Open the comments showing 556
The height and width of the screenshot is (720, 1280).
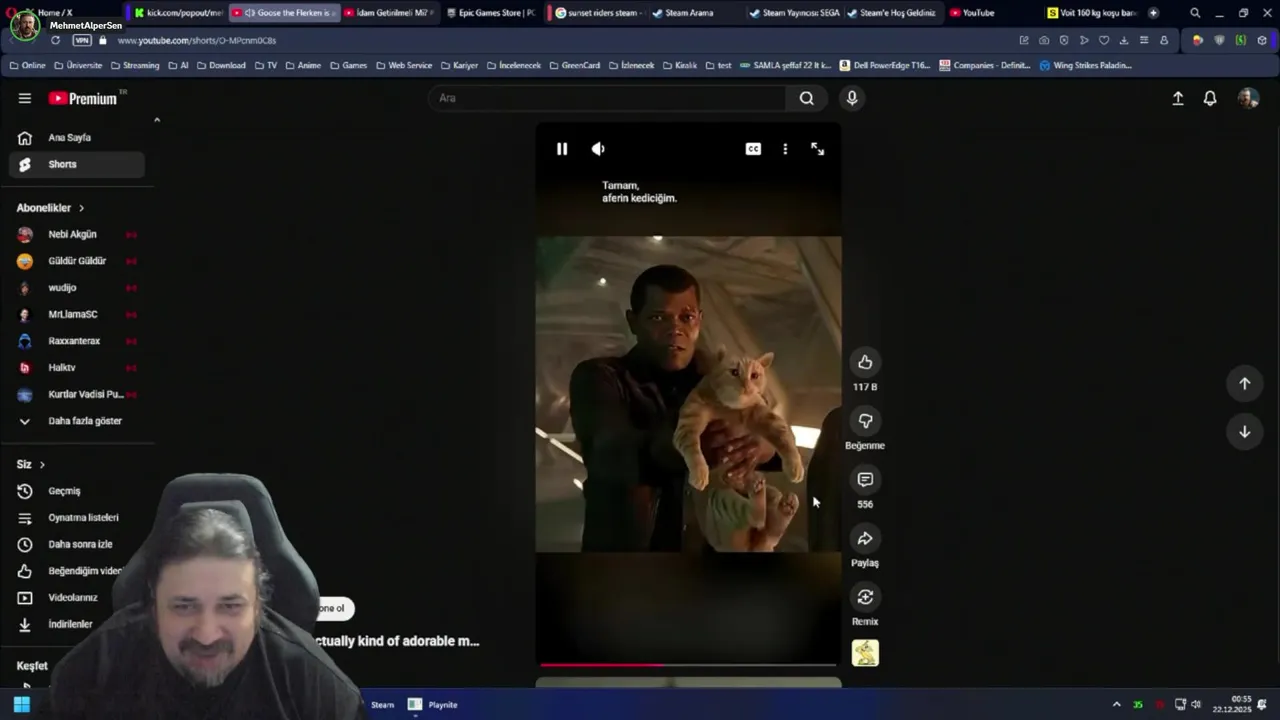tap(865, 480)
